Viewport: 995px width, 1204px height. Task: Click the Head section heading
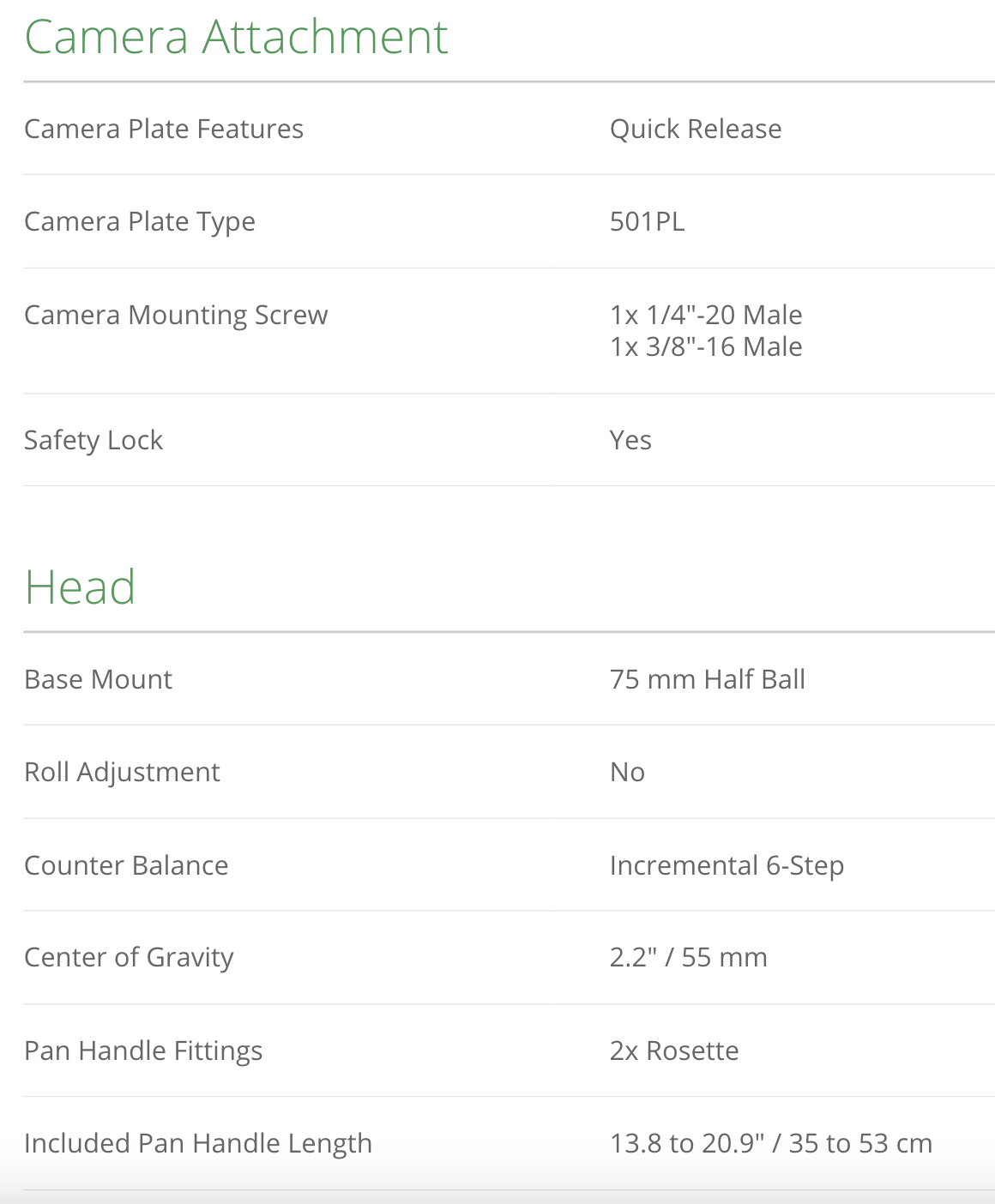click(80, 587)
